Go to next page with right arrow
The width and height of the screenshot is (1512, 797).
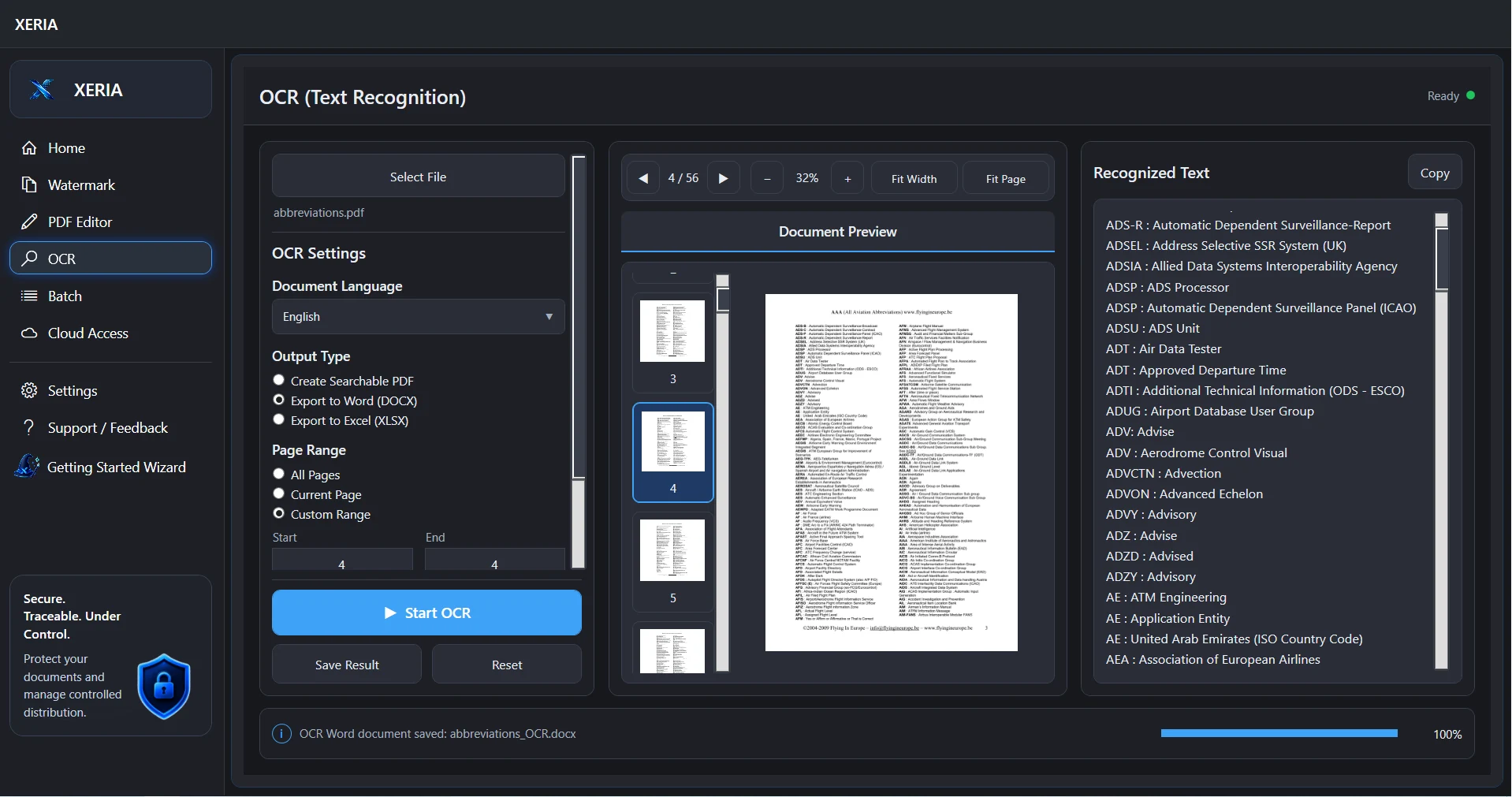723,178
